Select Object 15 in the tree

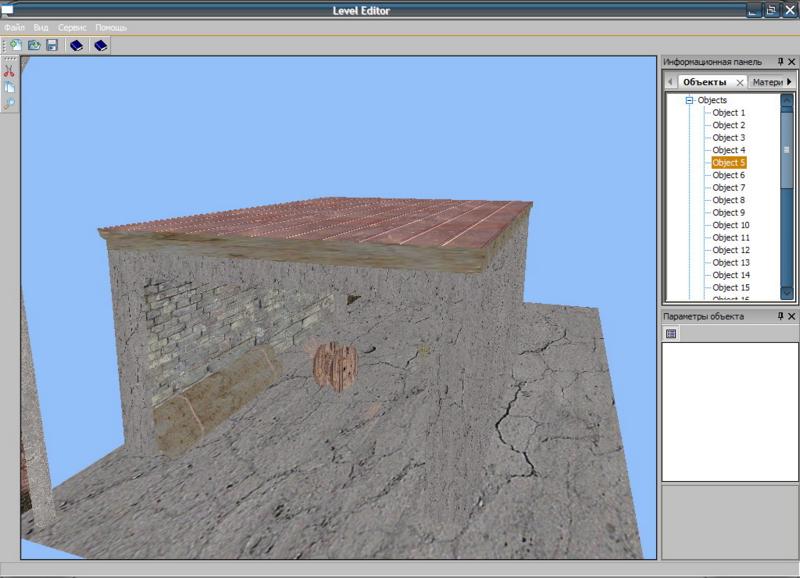pyautogui.click(x=731, y=288)
